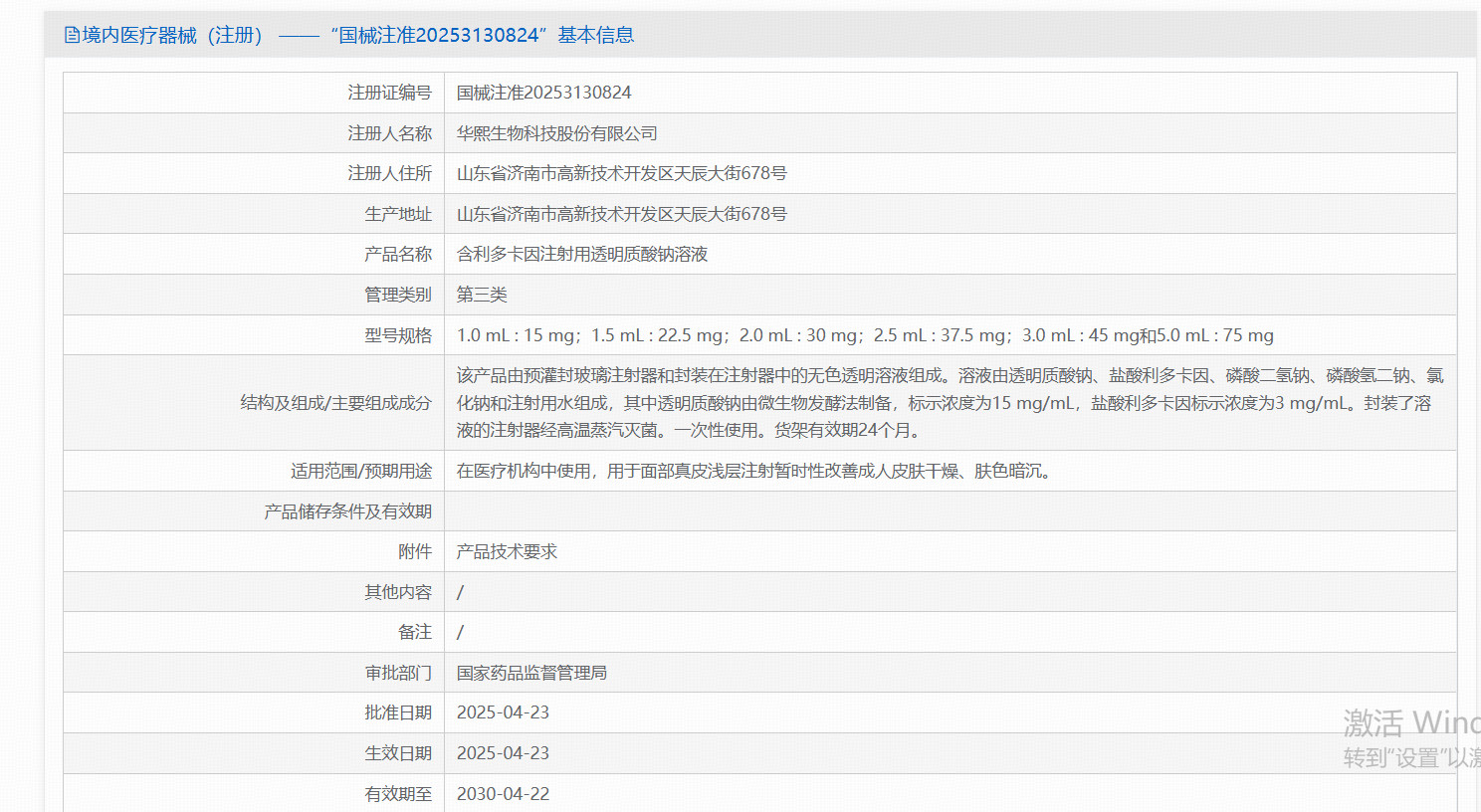Click the 结构及组成 composition description text
The image size is (1481, 812).
click(949, 403)
